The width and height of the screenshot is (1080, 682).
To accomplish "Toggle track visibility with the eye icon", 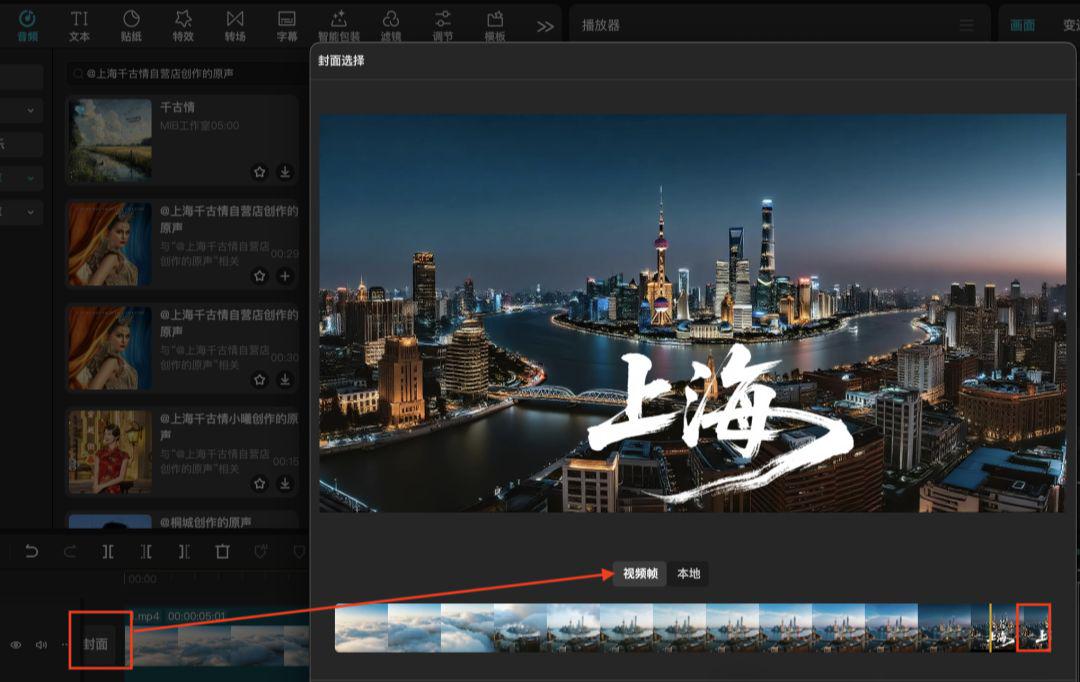I will coord(14,644).
